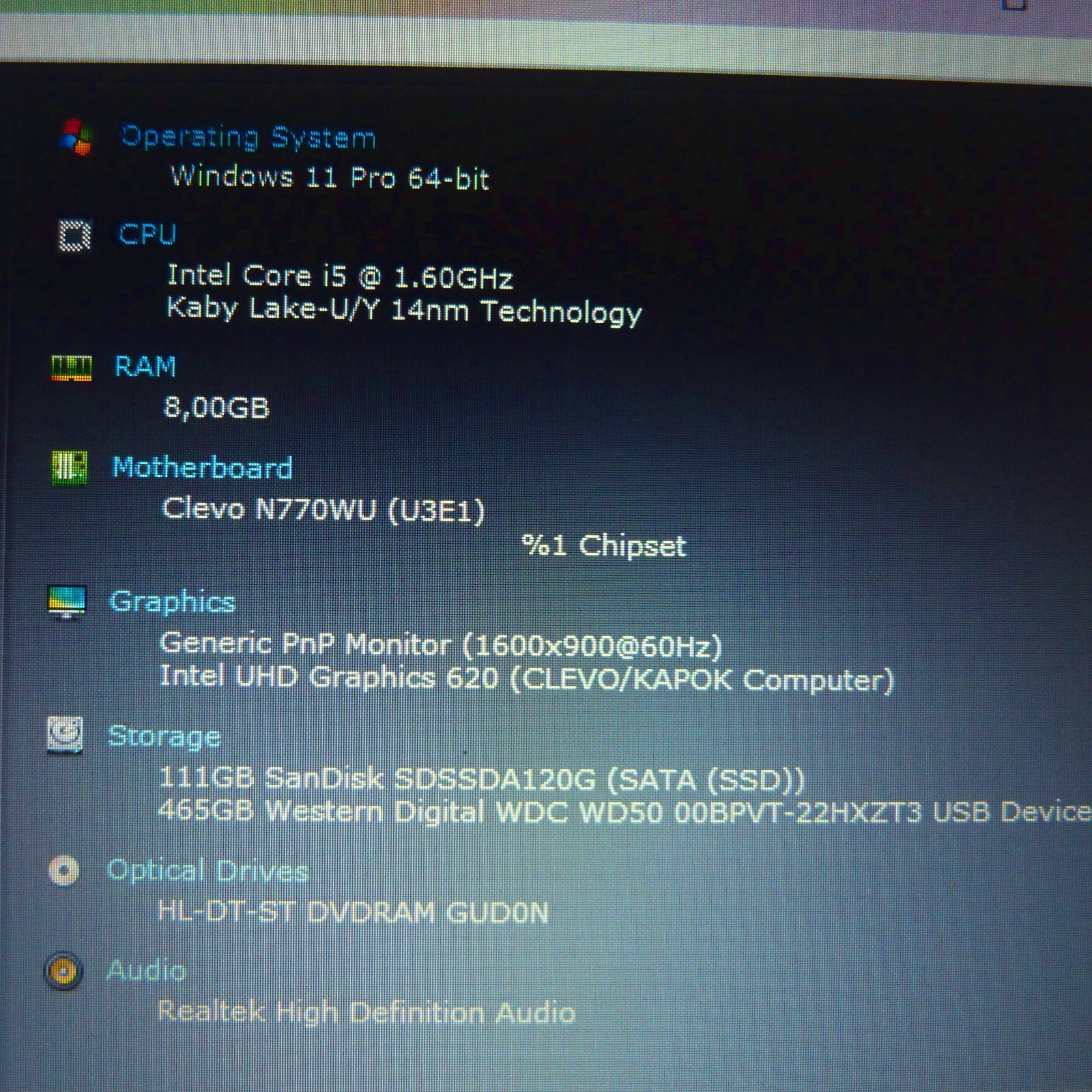
Task: Click the Operating System Windows flag icon
Action: point(76,137)
